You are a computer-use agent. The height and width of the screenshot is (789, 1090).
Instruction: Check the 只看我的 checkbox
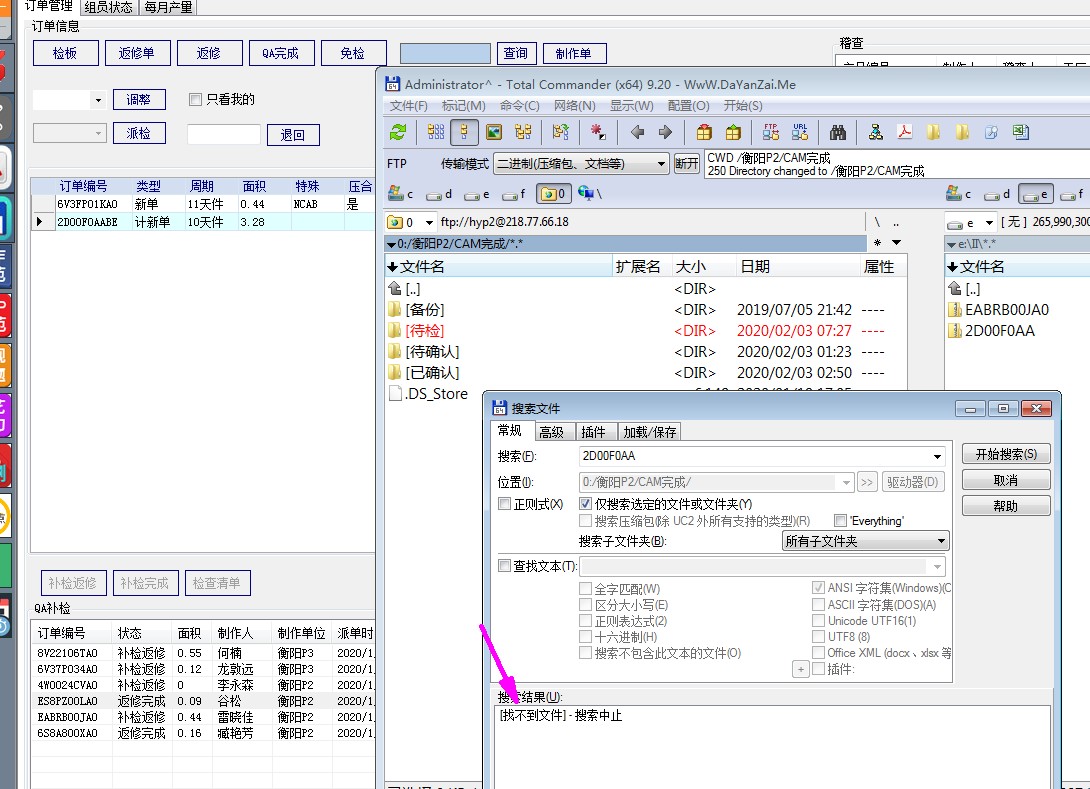(x=195, y=99)
